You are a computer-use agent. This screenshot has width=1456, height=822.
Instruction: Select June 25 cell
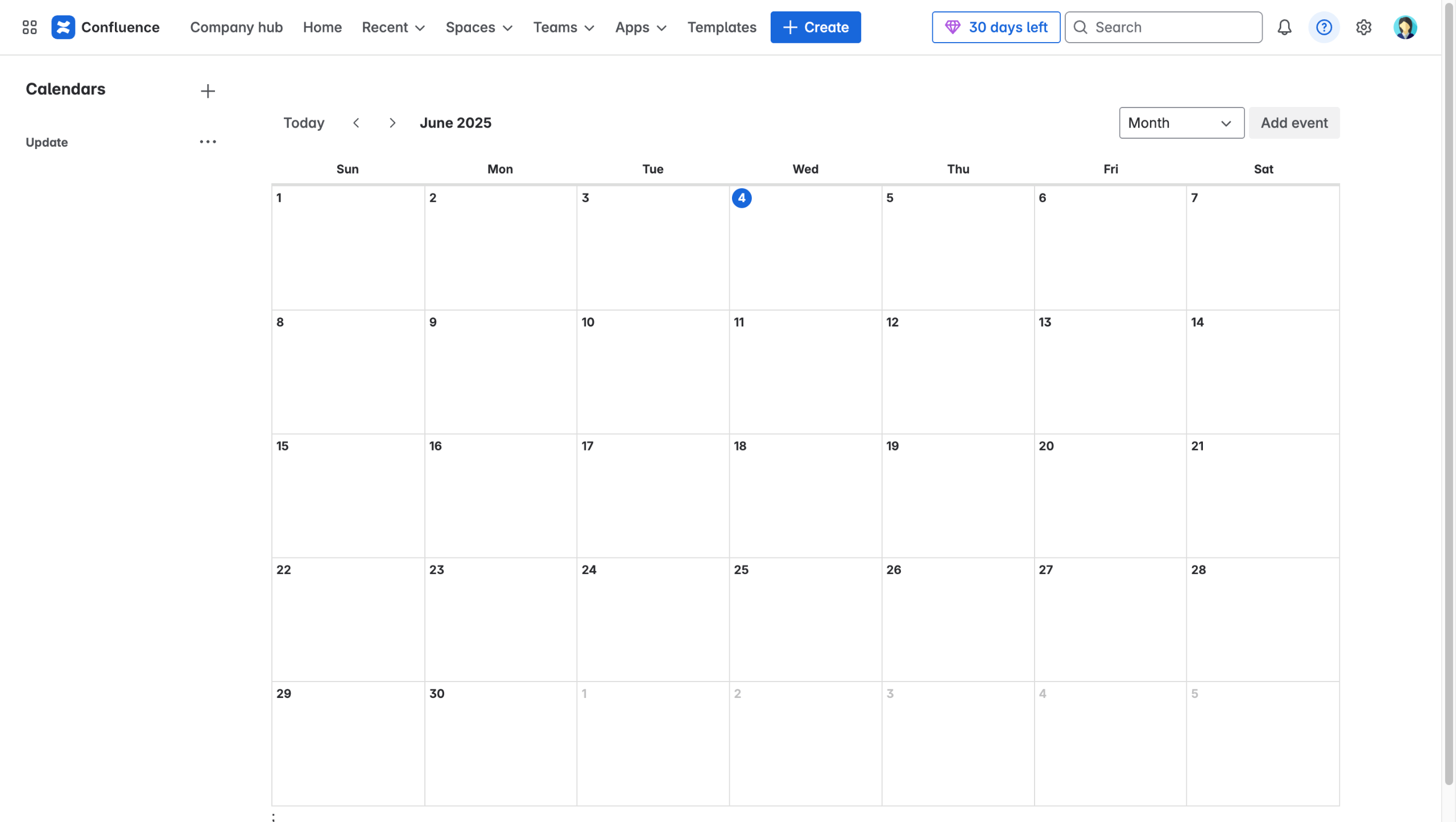pyautogui.click(x=805, y=619)
